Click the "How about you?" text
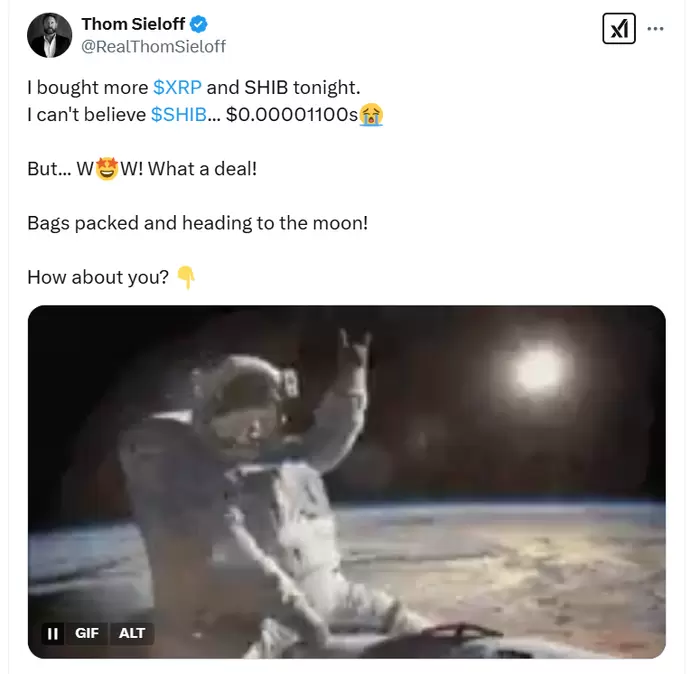This screenshot has height=674, width=700. tap(98, 277)
